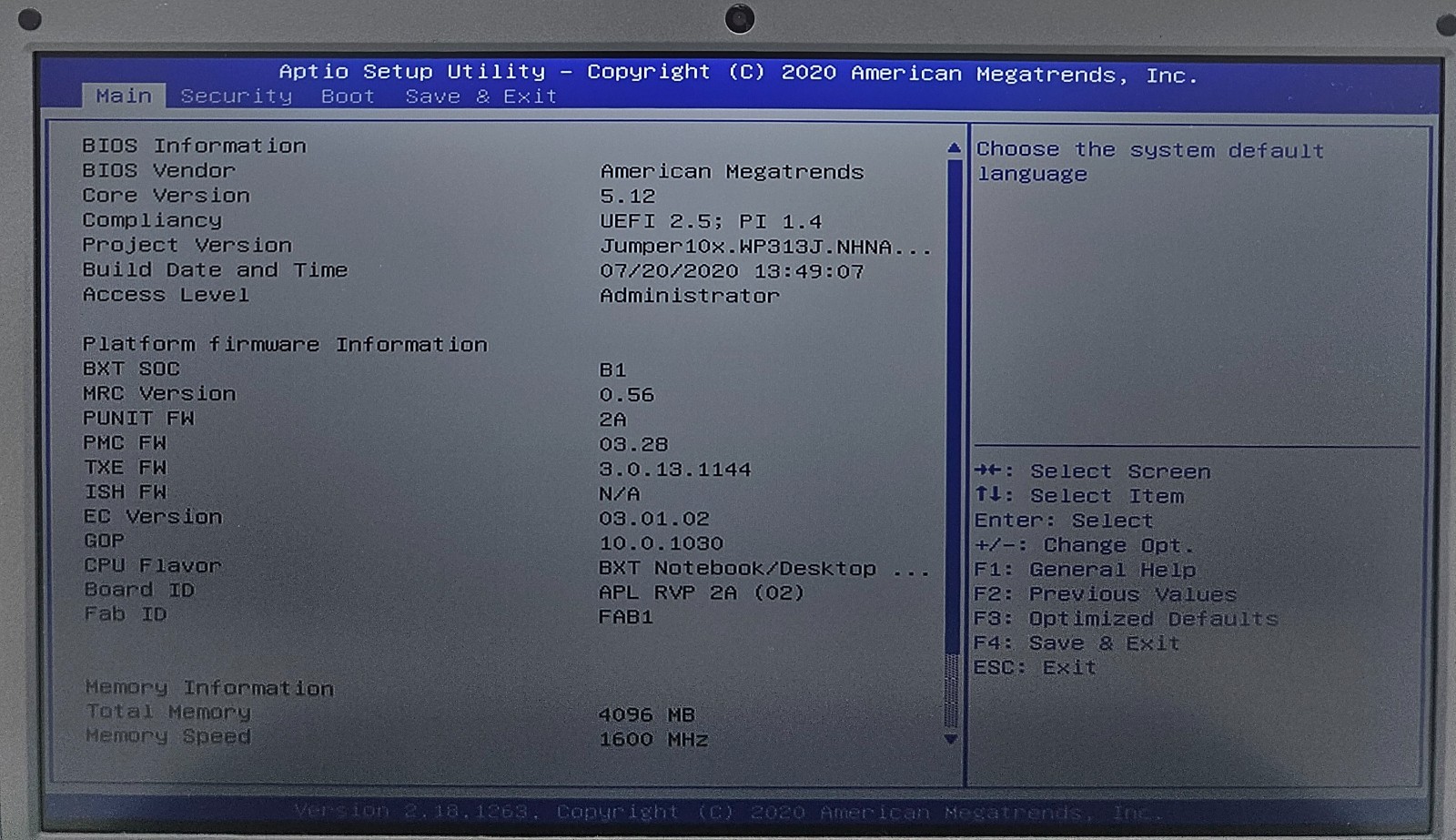This screenshot has width=1456, height=840.
Task: Click the vertical scrollbar track
Action: (953, 443)
